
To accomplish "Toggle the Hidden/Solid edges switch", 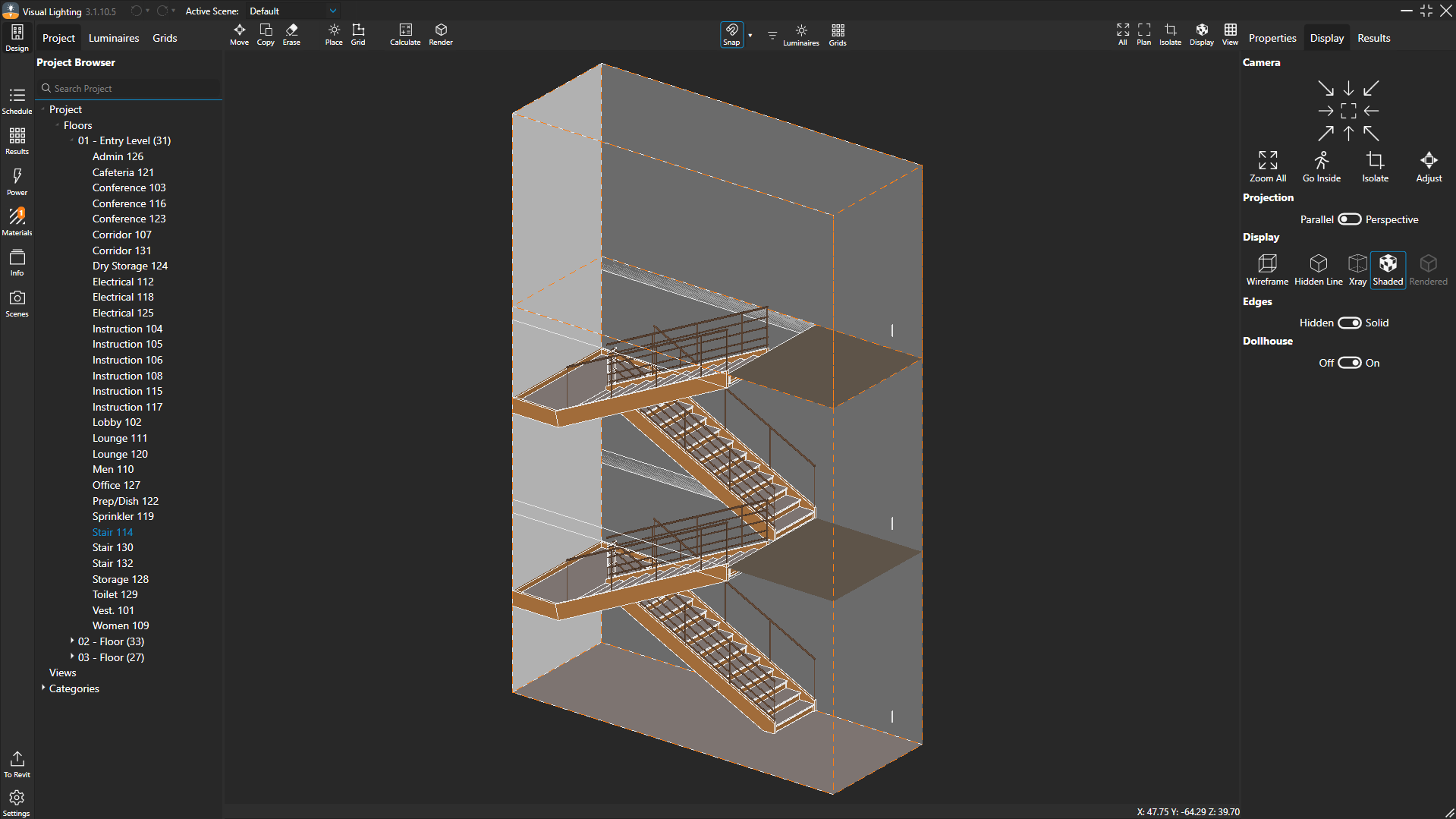I will (1349, 323).
